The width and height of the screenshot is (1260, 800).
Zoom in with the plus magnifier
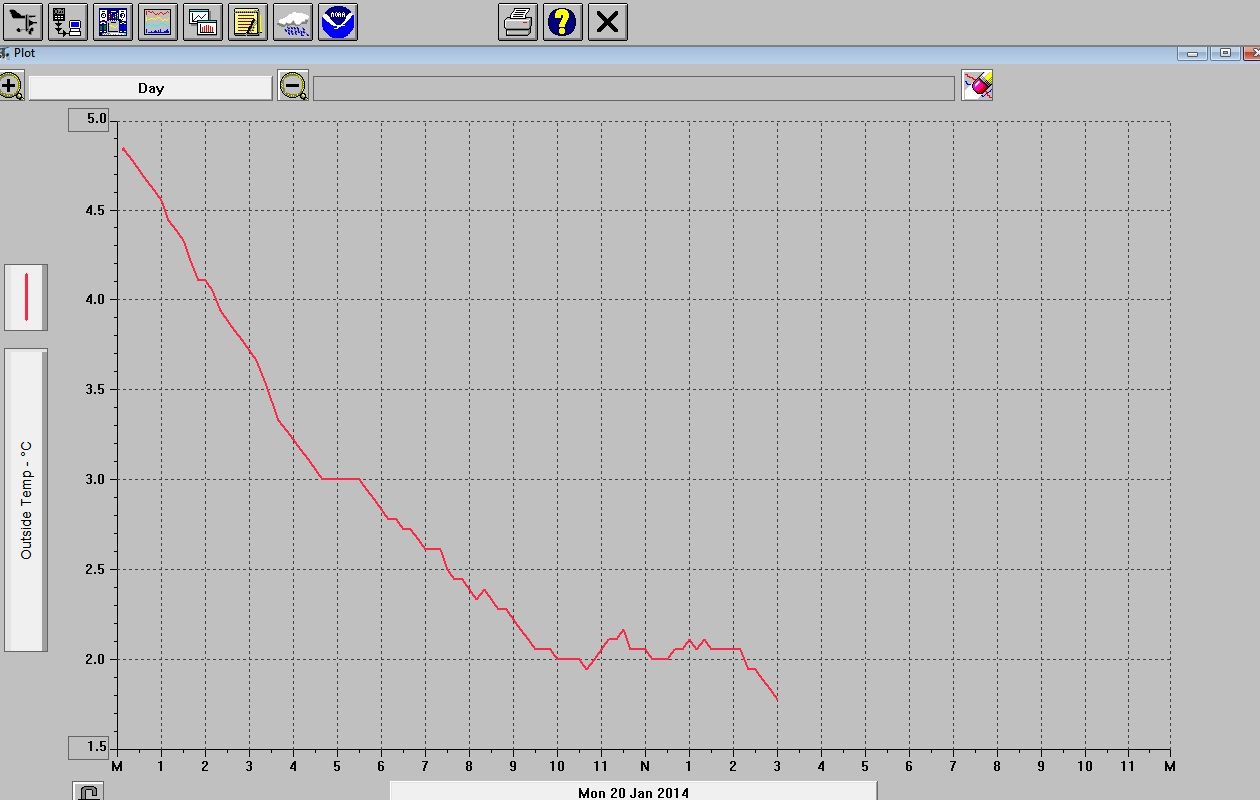(11, 87)
